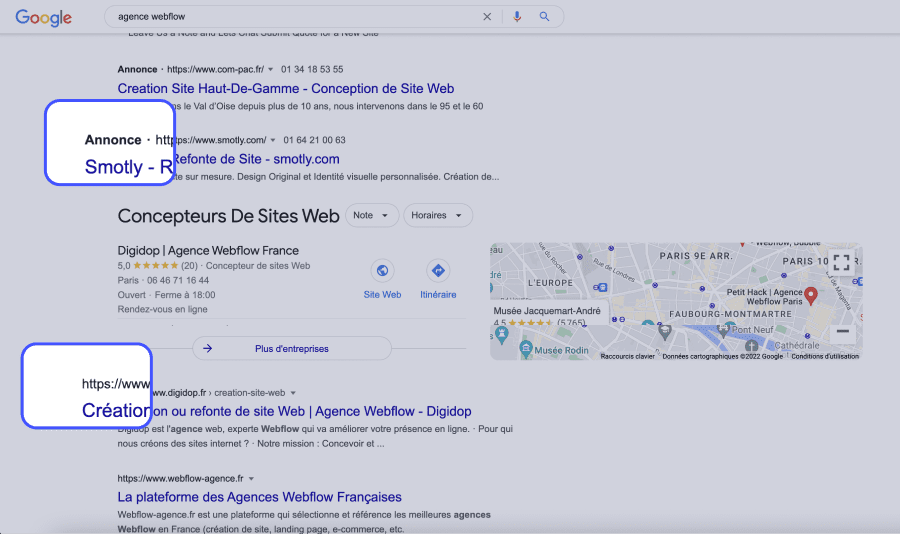
Task: Click the Plus d'entreprises button
Action: pos(292,349)
